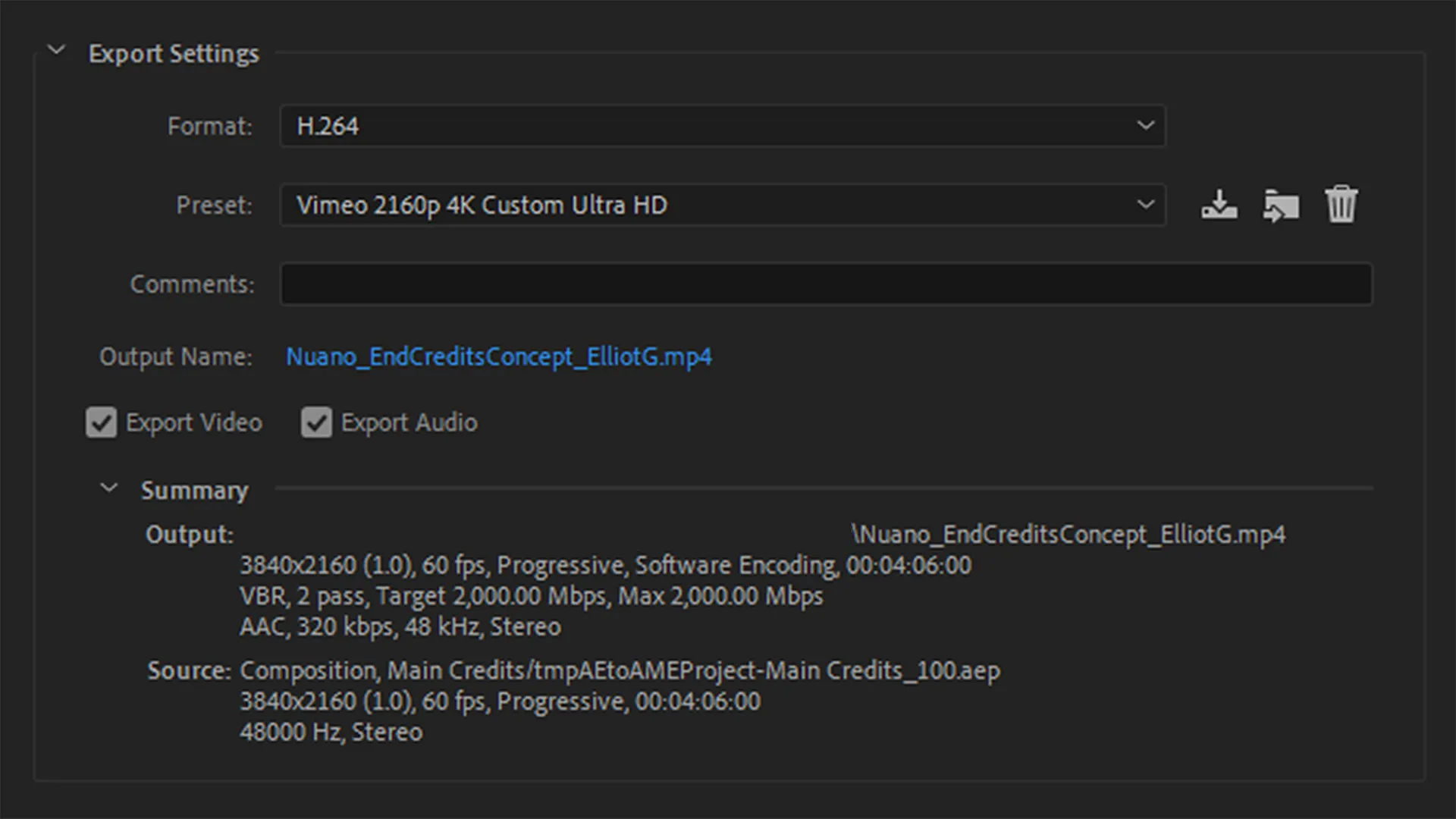Screen dimensions: 1456x819
Task: Select the Export Settings heading
Action: [174, 54]
